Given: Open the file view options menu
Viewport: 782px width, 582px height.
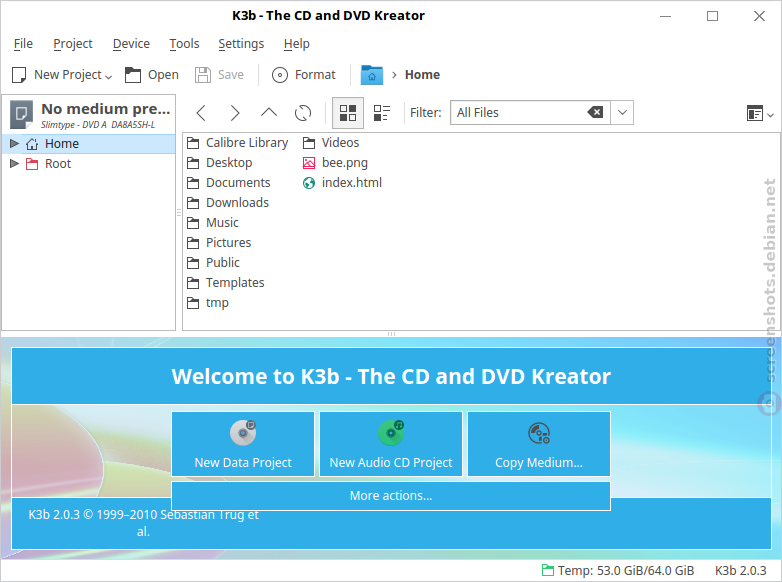Looking at the screenshot, I should [x=760, y=114].
